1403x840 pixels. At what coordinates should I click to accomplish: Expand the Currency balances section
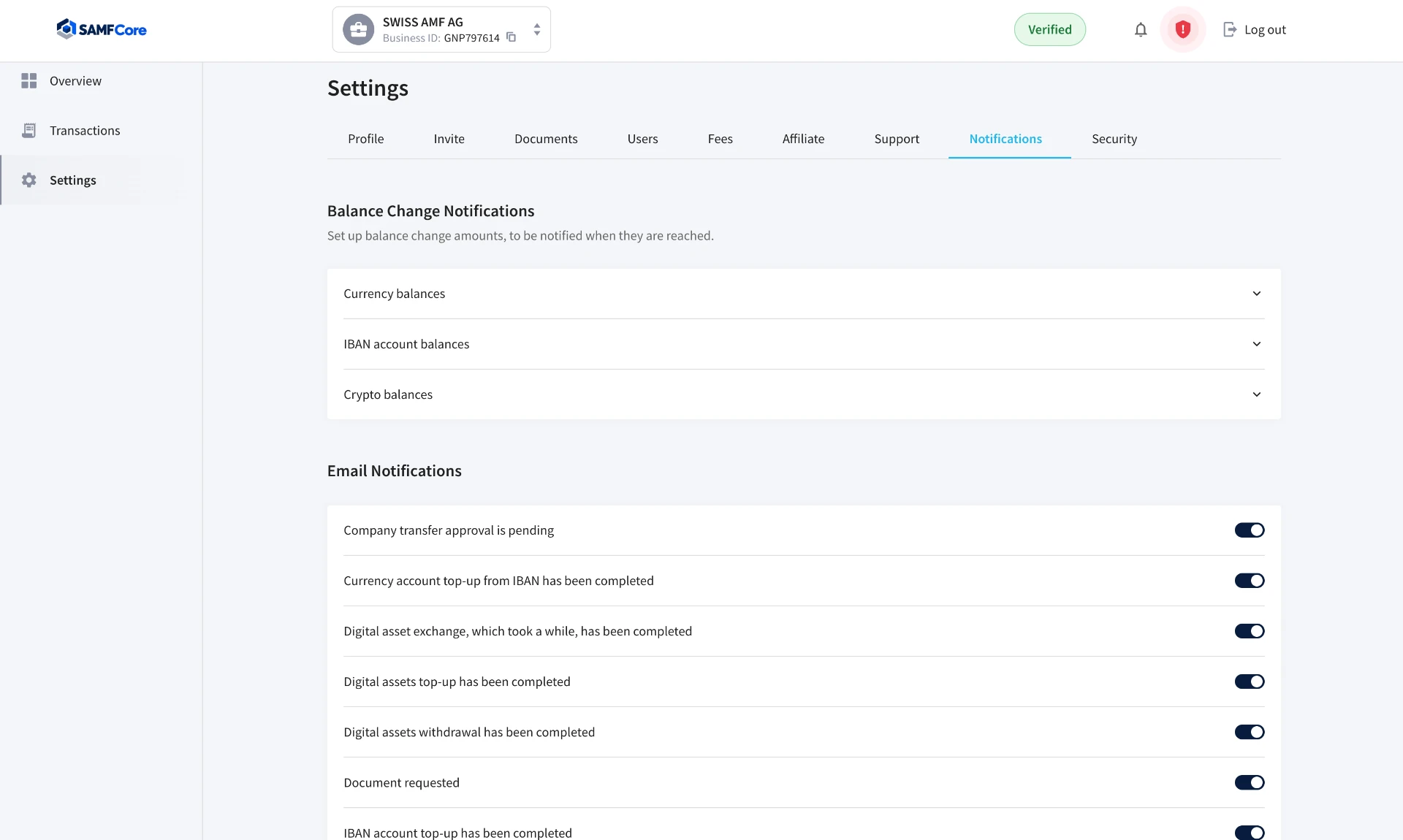[x=804, y=294]
